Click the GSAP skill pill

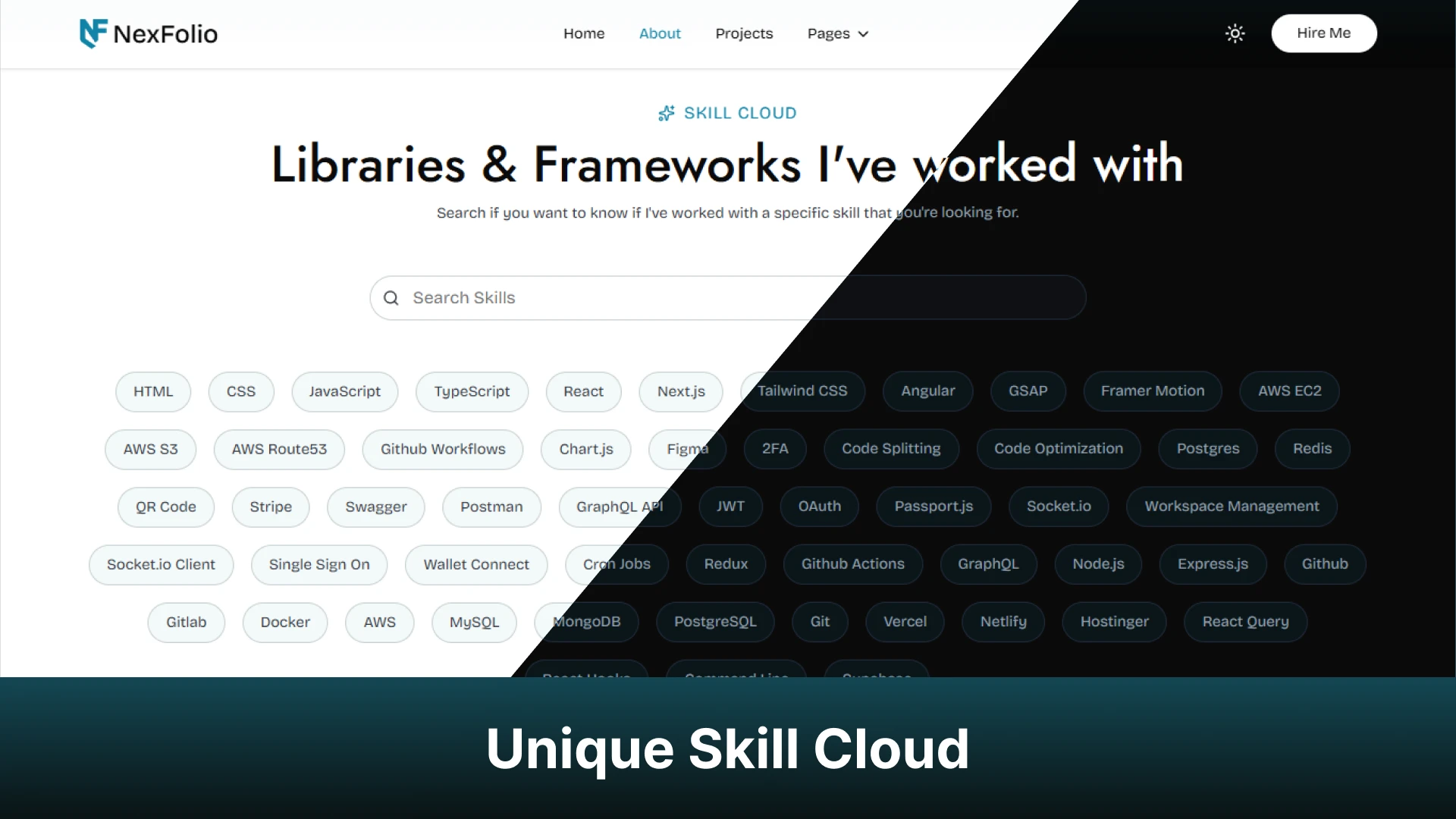click(x=1028, y=391)
